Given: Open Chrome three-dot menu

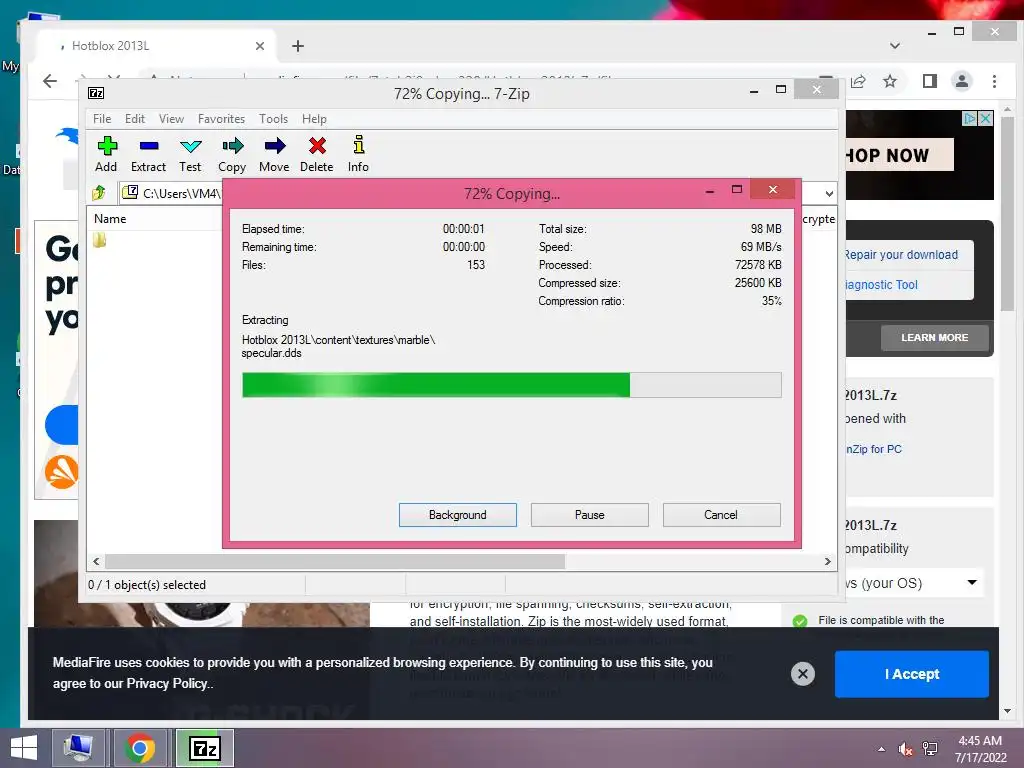Looking at the screenshot, I should 994,81.
